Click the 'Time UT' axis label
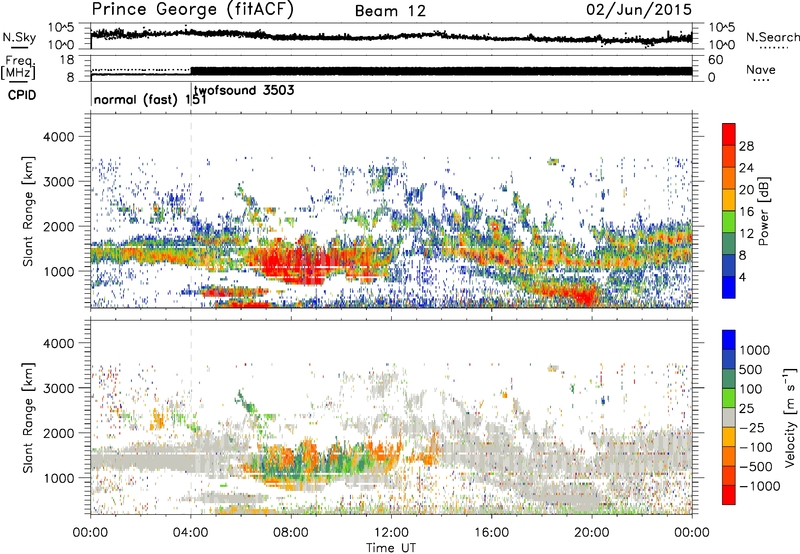 [391, 548]
